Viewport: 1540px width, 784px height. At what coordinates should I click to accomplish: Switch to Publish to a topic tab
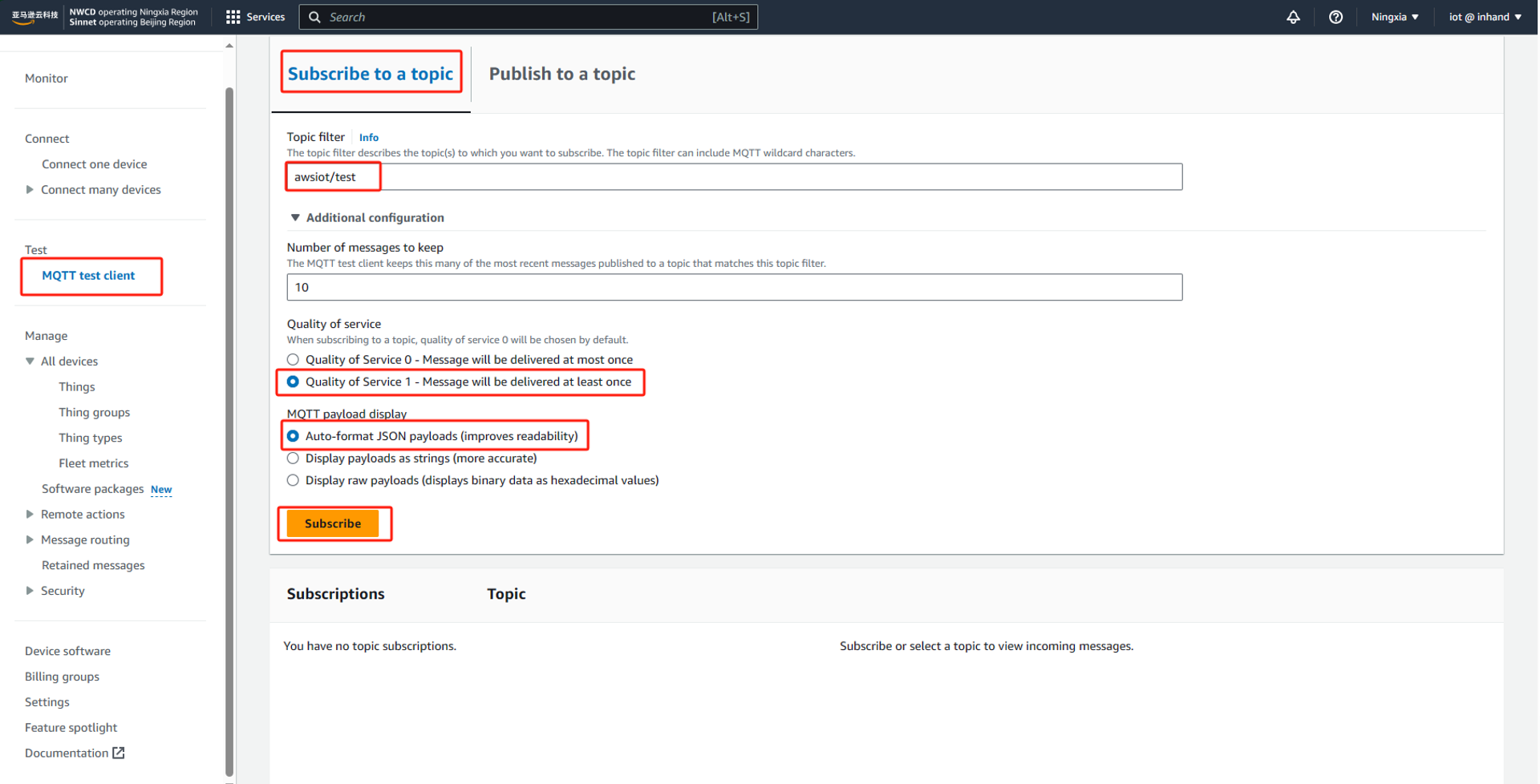561,74
